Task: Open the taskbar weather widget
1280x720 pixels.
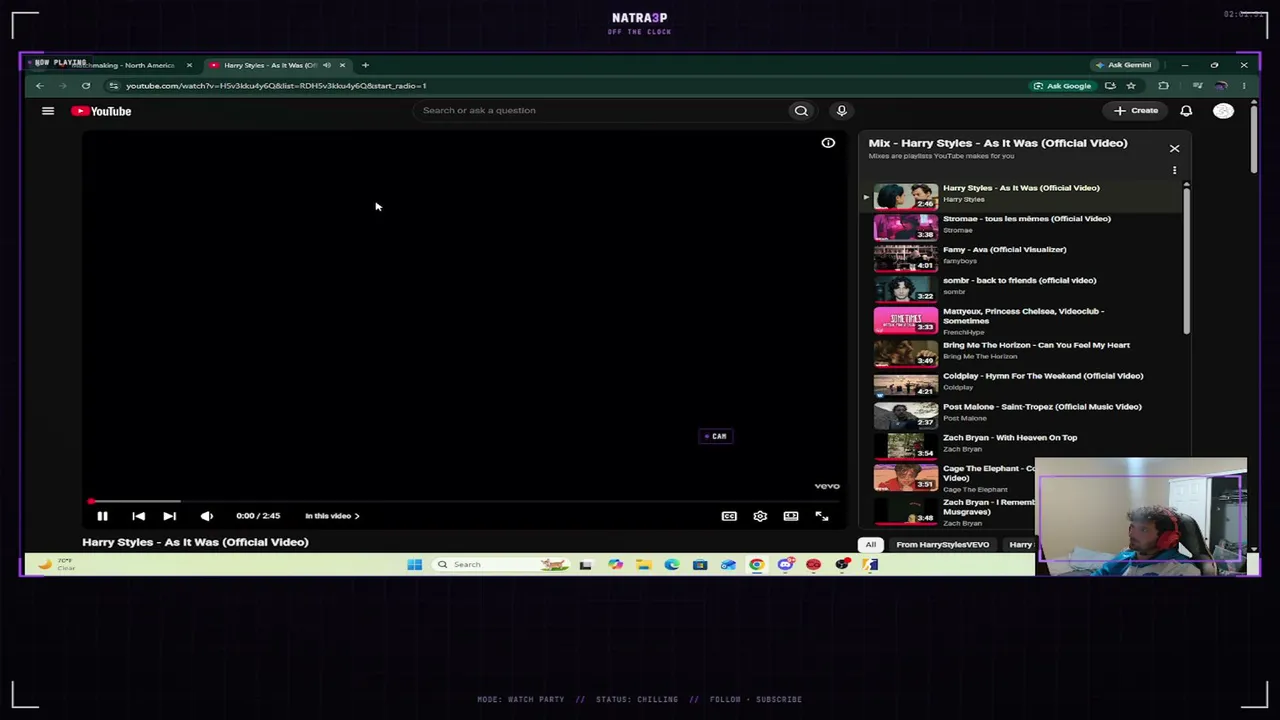Action: point(55,565)
